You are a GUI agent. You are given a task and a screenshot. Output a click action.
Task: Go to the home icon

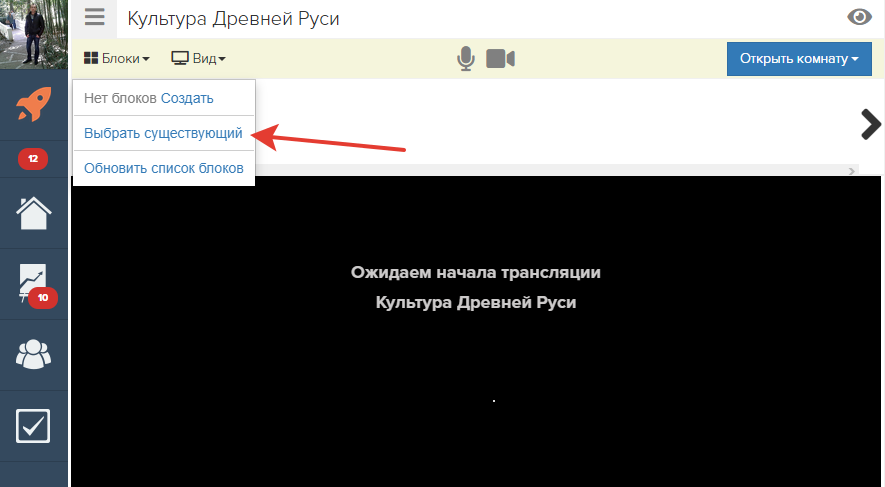(34, 213)
